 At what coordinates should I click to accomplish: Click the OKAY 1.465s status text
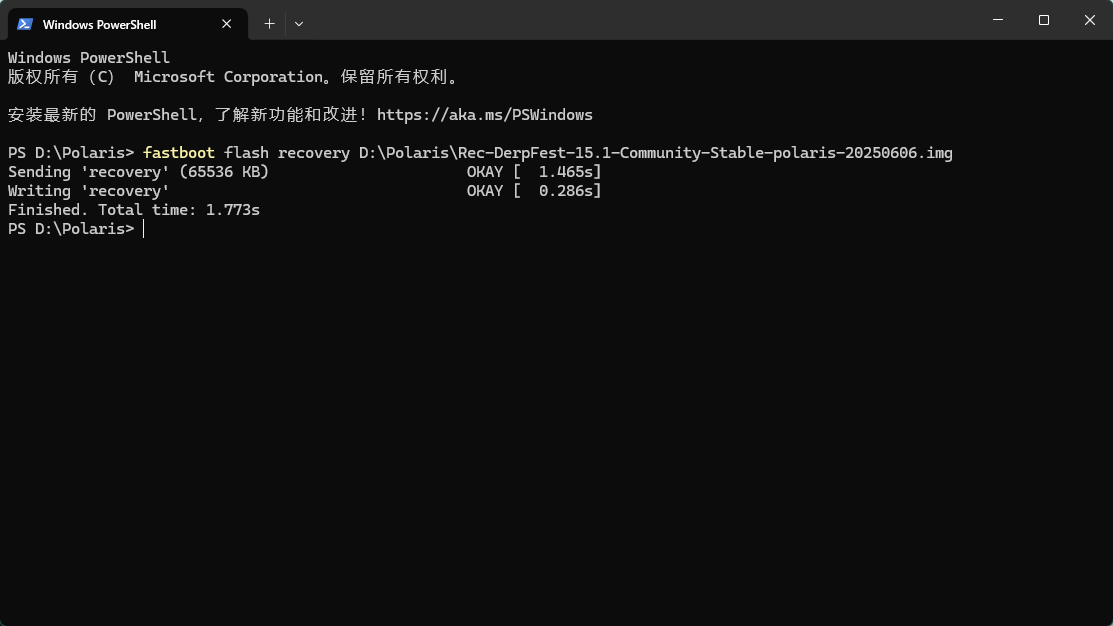pos(534,172)
